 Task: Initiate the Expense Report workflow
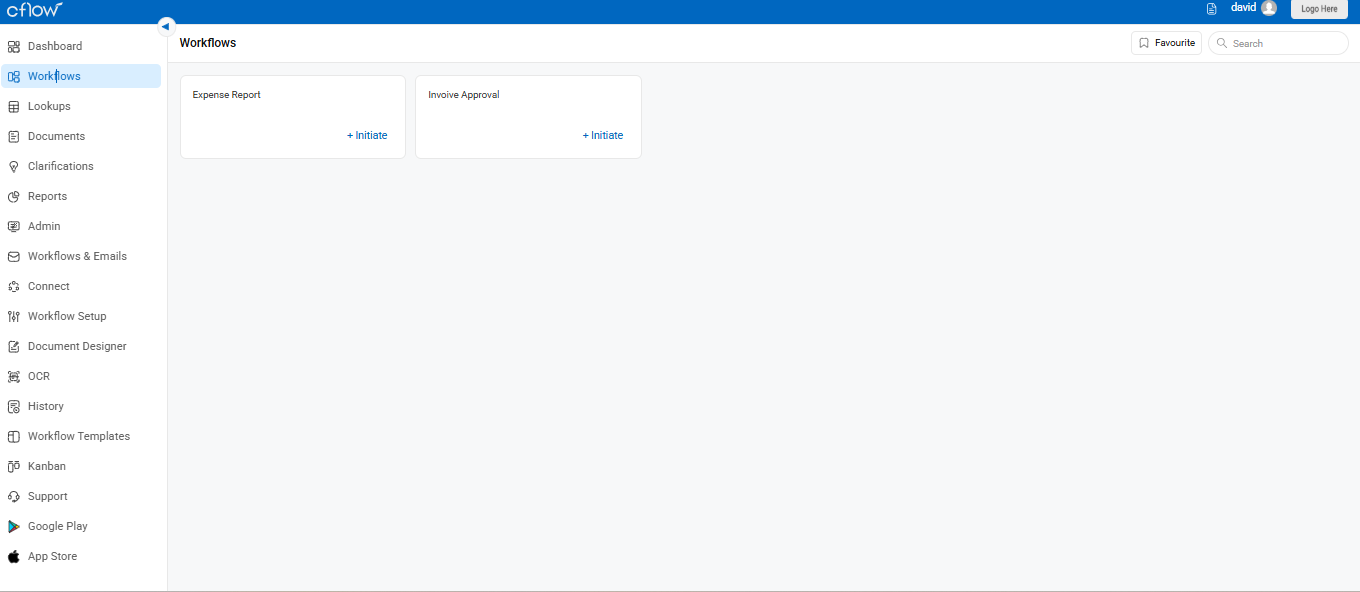(367, 135)
